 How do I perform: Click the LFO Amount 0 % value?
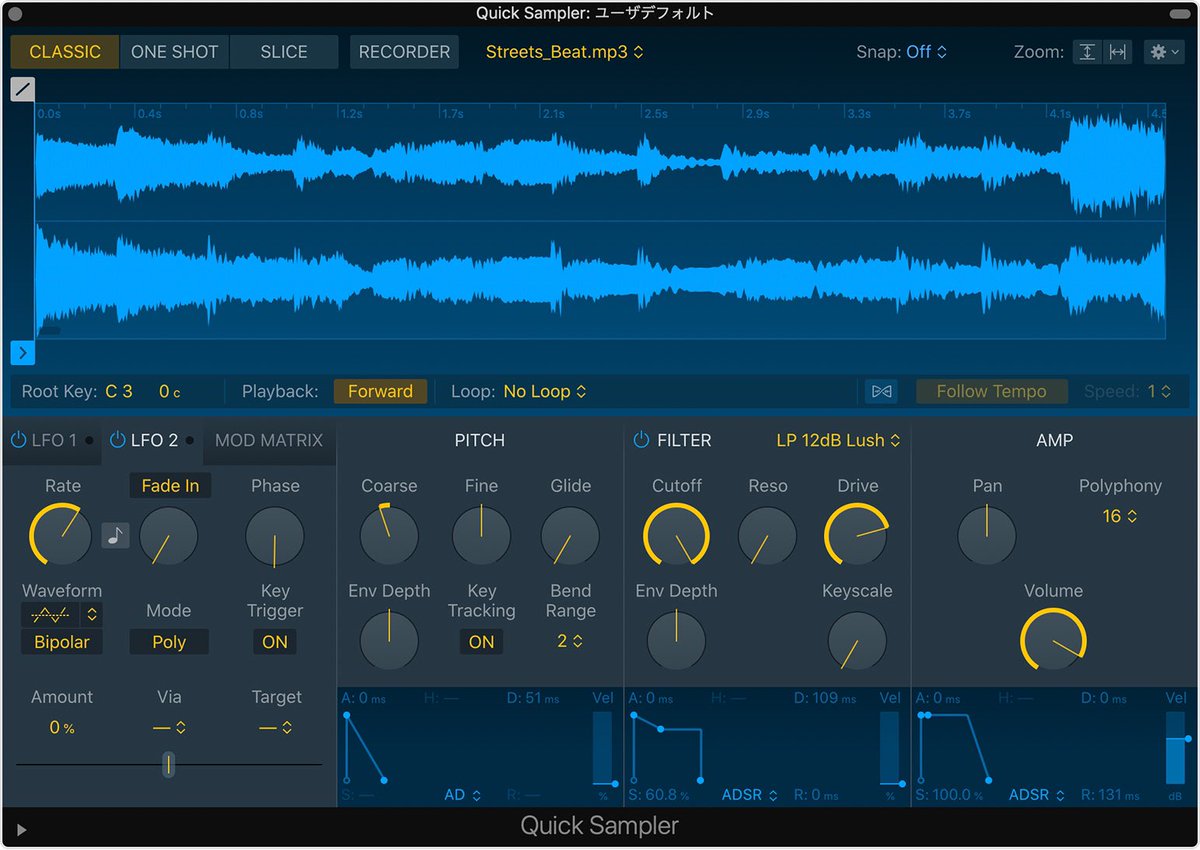click(62, 728)
